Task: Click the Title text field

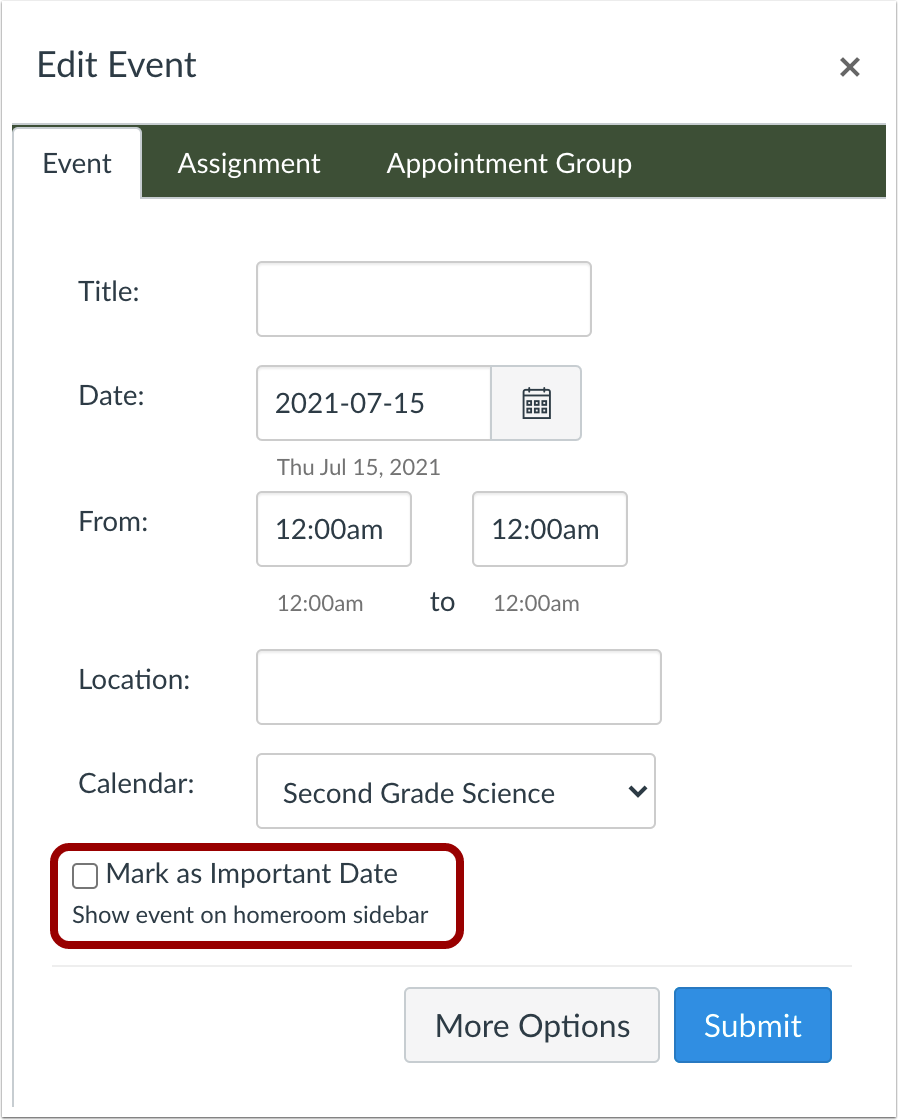Action: 423,299
